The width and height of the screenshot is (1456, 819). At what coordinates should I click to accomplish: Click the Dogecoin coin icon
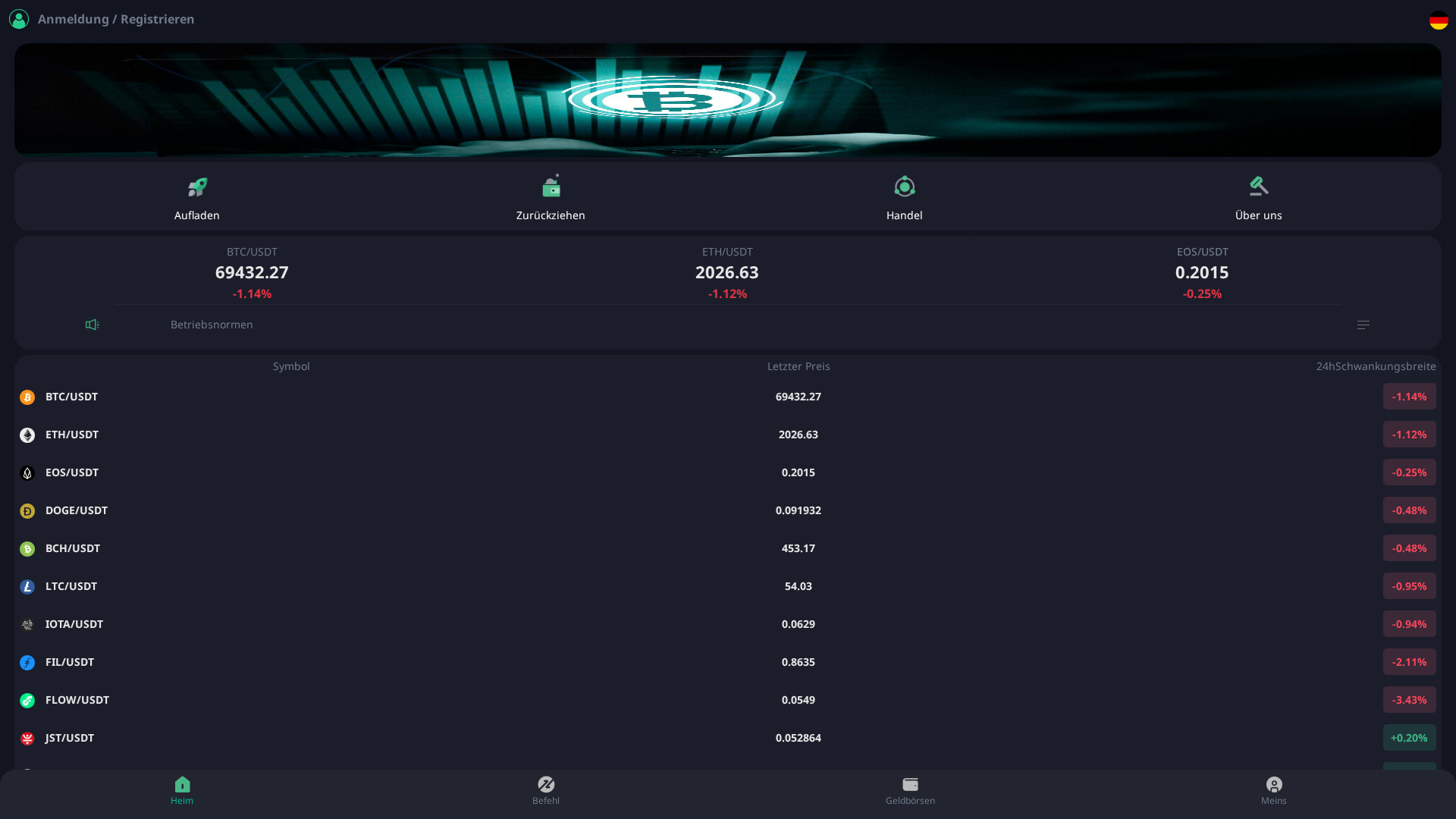click(27, 510)
